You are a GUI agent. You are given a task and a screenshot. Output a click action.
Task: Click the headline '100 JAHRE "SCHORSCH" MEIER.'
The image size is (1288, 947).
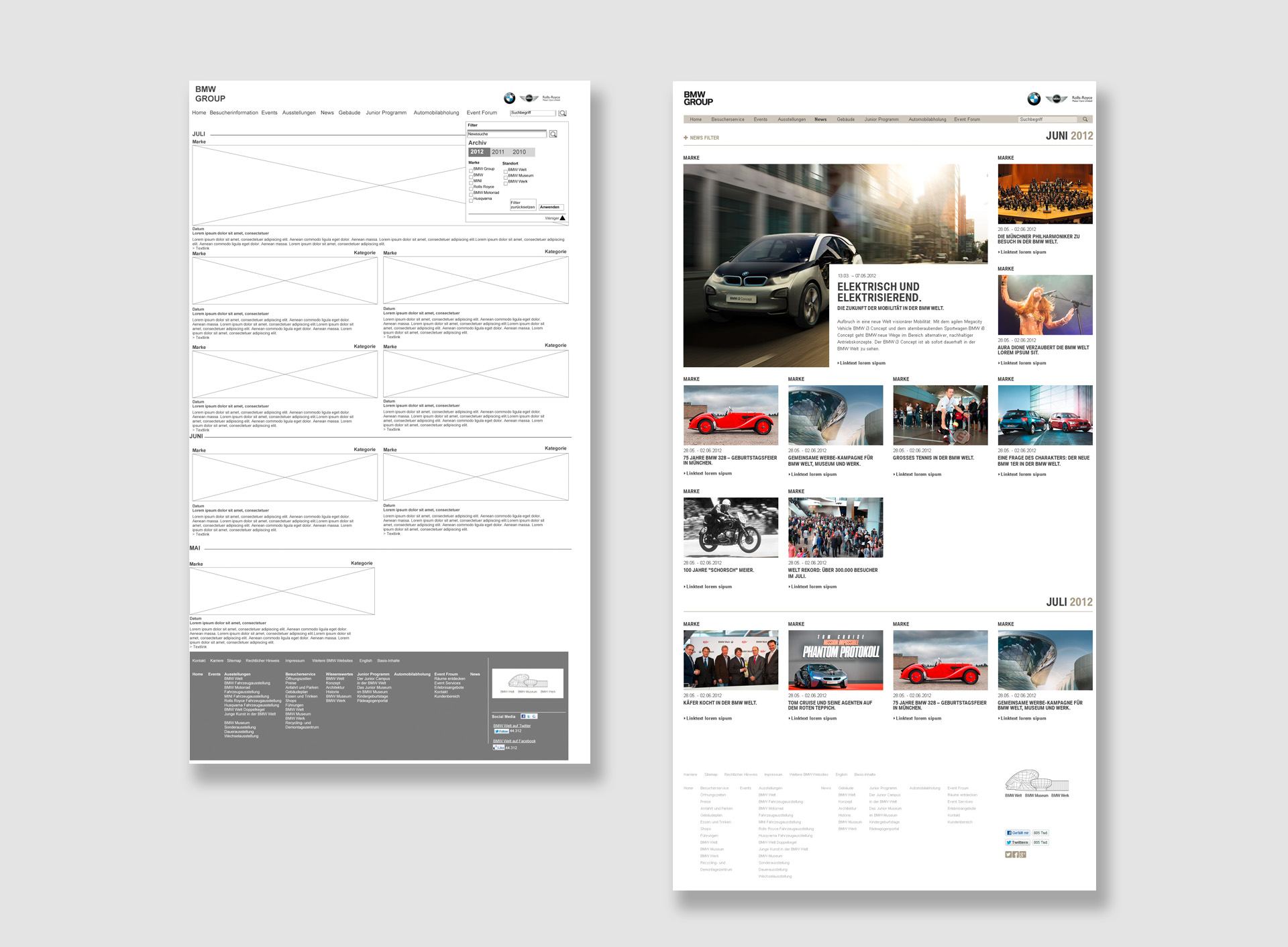(x=718, y=570)
